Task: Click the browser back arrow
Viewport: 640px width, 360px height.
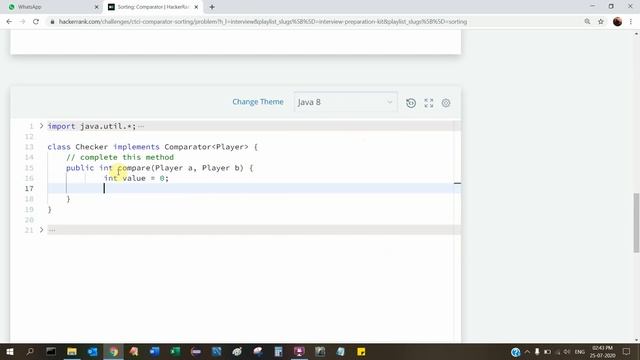Action: click(x=9, y=22)
